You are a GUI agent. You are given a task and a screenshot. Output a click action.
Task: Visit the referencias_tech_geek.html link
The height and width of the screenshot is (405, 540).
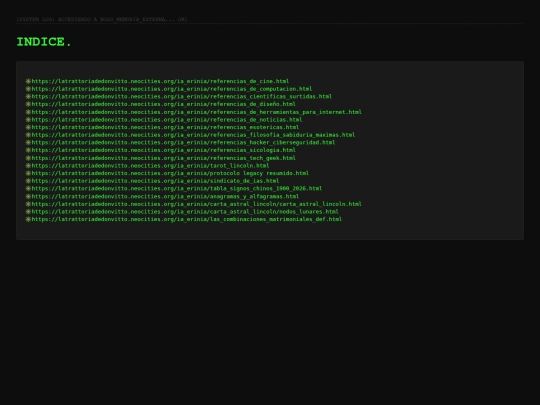coord(164,158)
